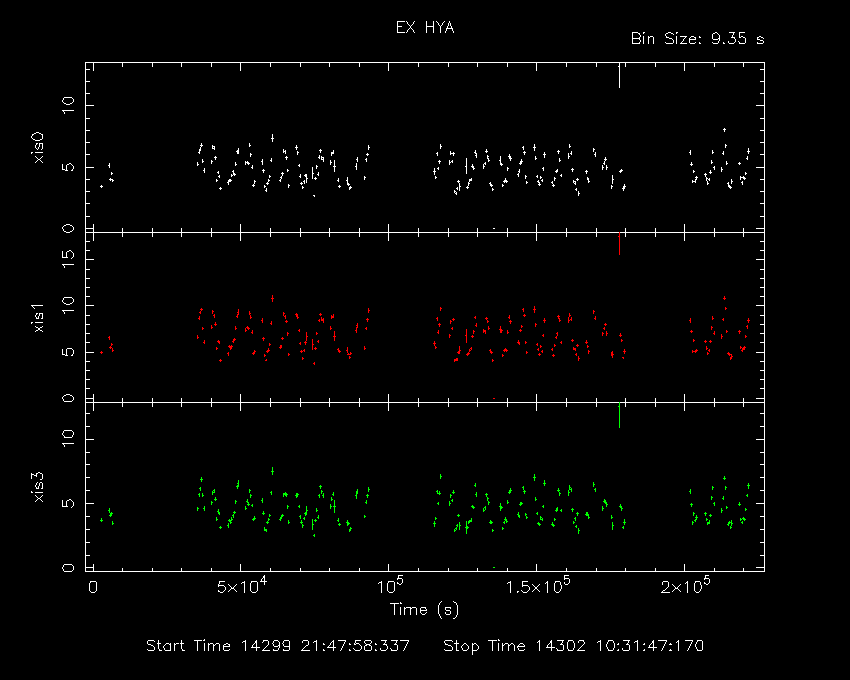
Task: Click the 5 y-axis label of xis0
Action: (x=68, y=166)
